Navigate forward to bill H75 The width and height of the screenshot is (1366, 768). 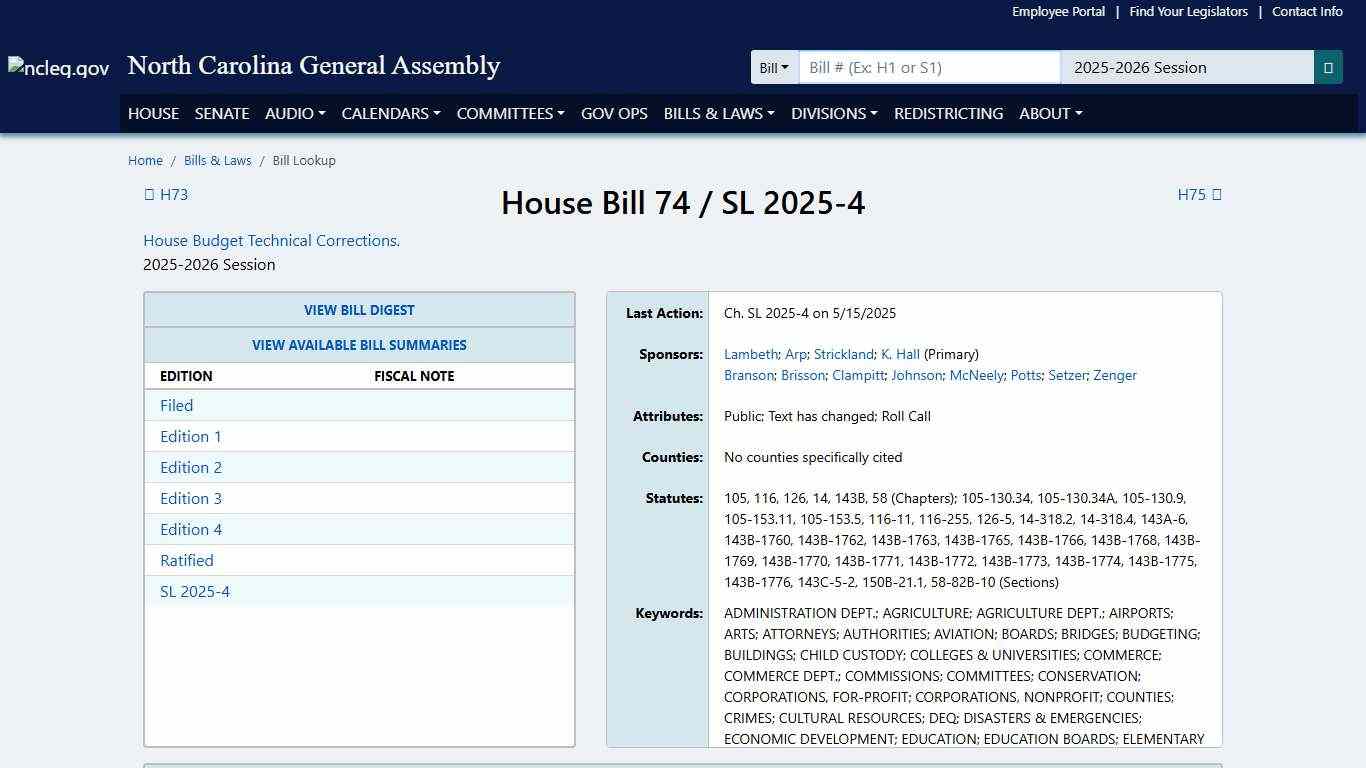coord(1199,195)
